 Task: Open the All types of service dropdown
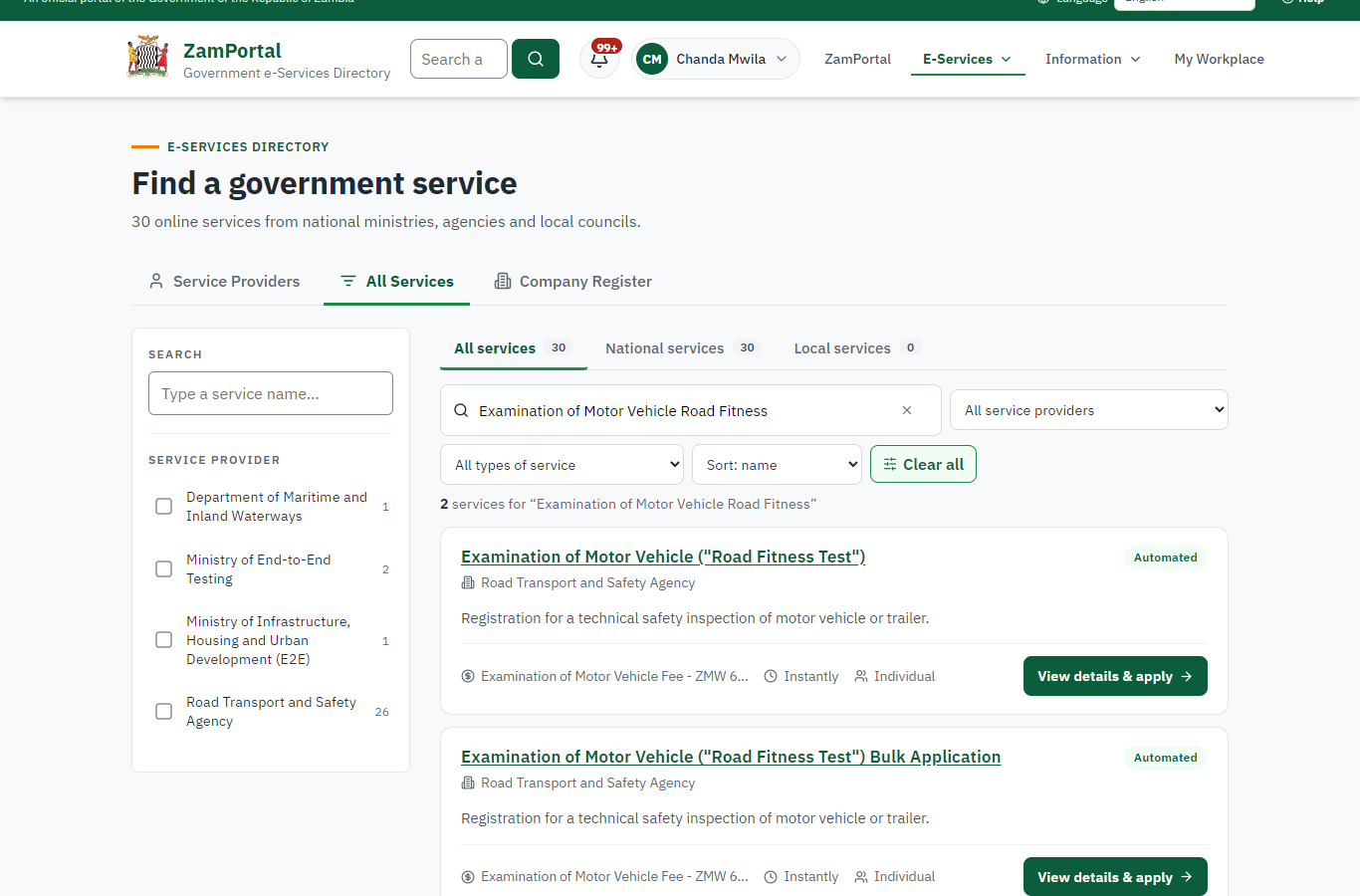click(x=562, y=465)
